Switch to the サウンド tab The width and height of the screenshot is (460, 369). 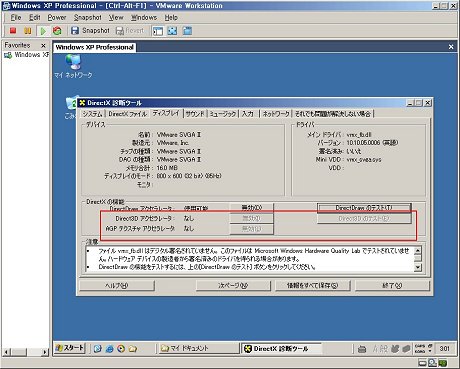coord(195,114)
